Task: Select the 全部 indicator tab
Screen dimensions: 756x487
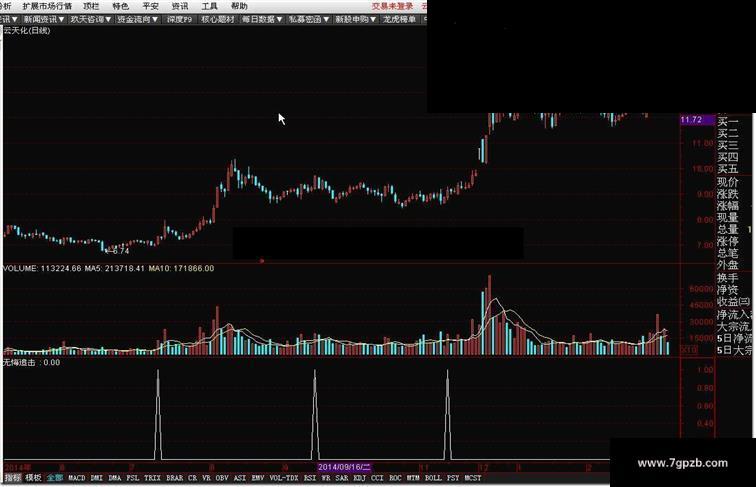Action: pyautogui.click(x=54, y=478)
